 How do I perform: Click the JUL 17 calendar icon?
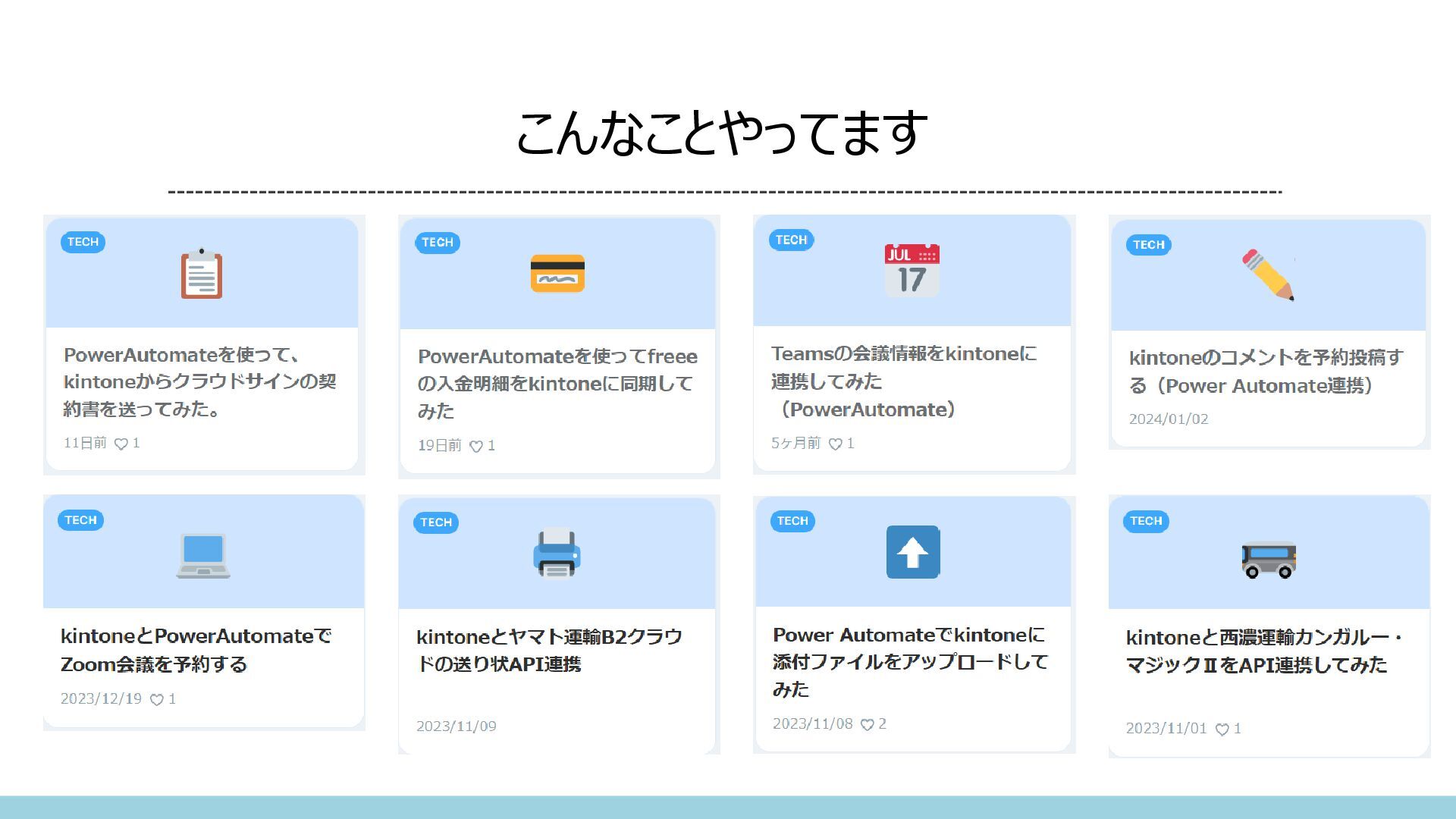click(x=912, y=270)
